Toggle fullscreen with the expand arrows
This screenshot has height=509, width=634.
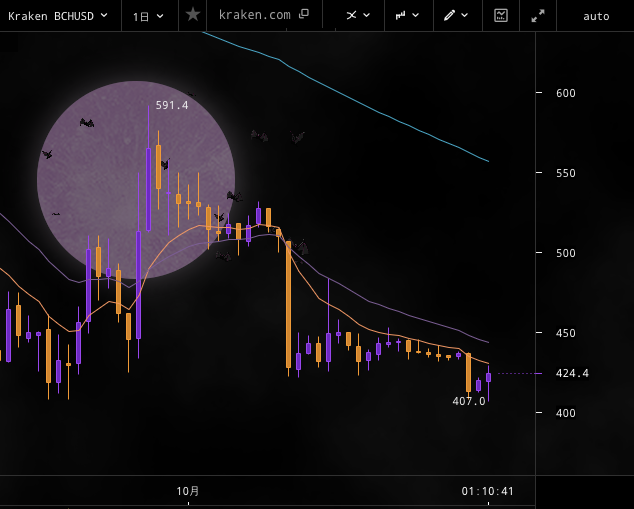pos(538,15)
